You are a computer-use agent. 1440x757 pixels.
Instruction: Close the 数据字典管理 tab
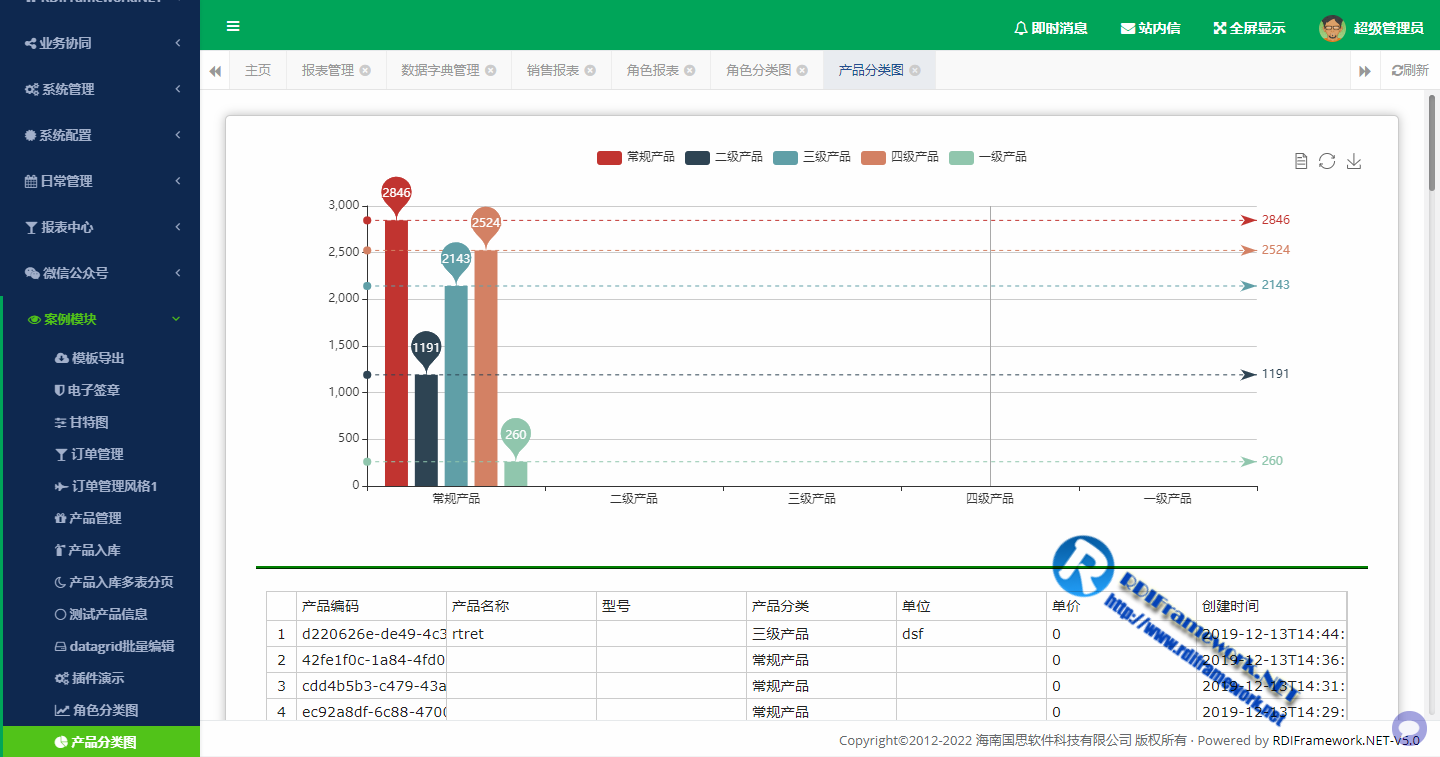(x=490, y=70)
